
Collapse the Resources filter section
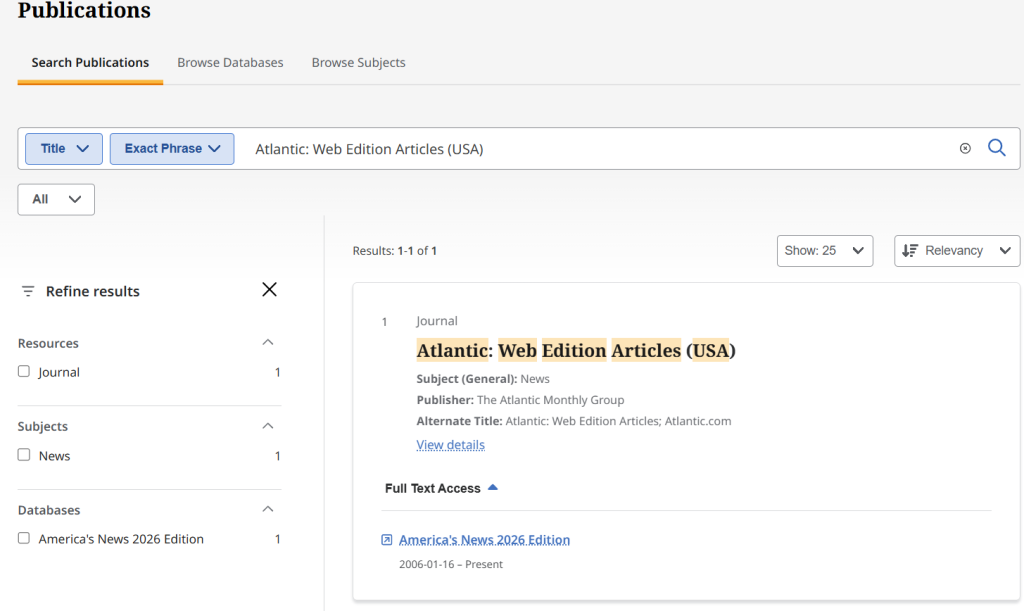pos(268,343)
